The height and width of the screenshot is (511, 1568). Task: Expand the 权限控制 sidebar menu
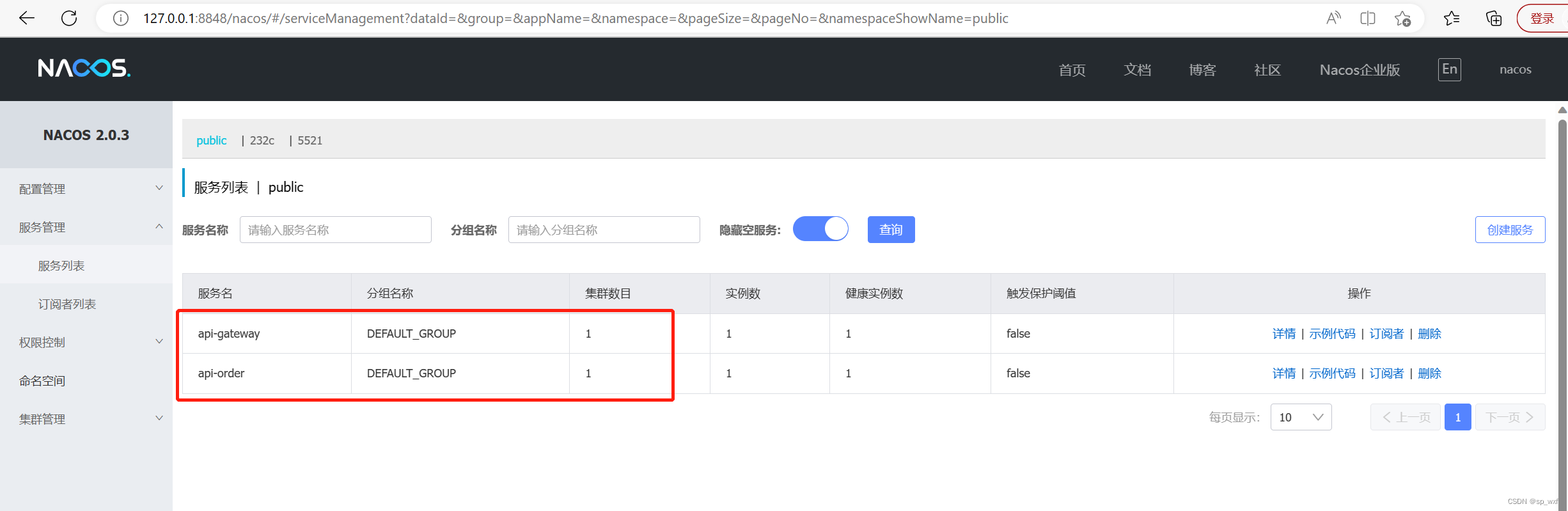[86, 342]
